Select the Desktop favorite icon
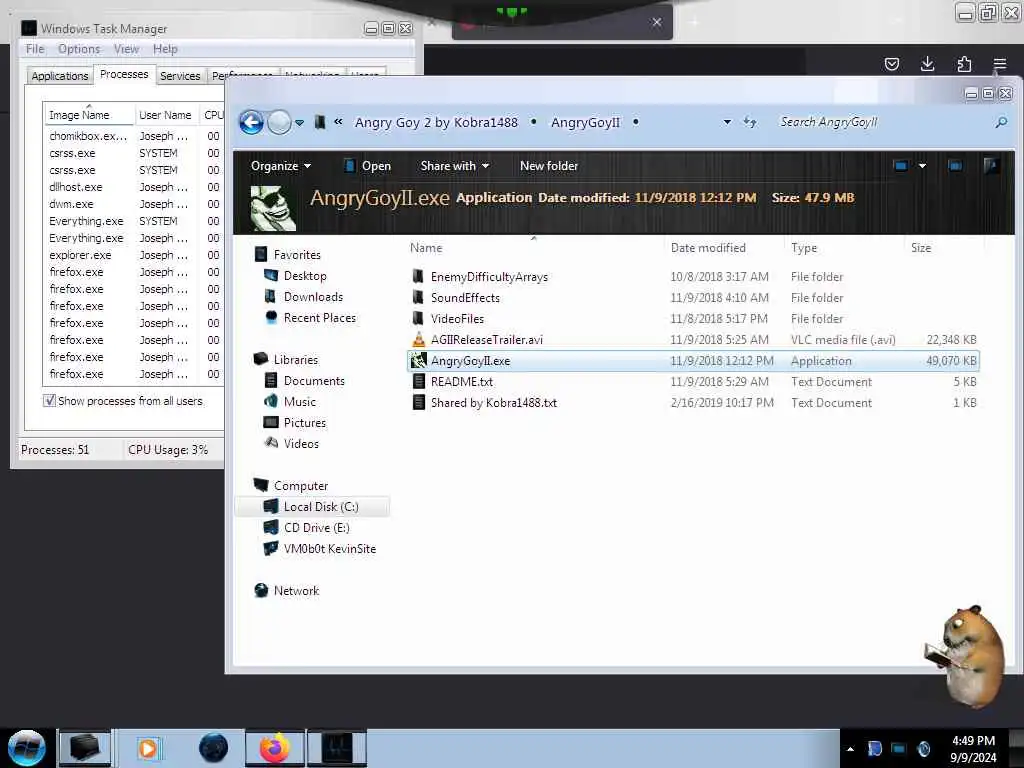Image resolution: width=1024 pixels, height=768 pixels. point(270,276)
